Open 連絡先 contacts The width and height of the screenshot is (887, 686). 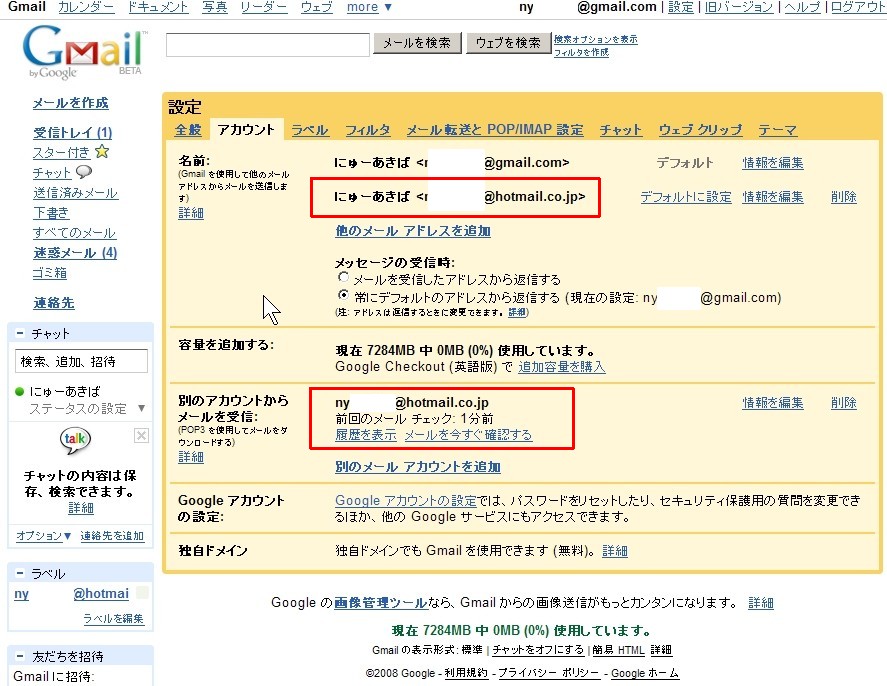click(54, 303)
